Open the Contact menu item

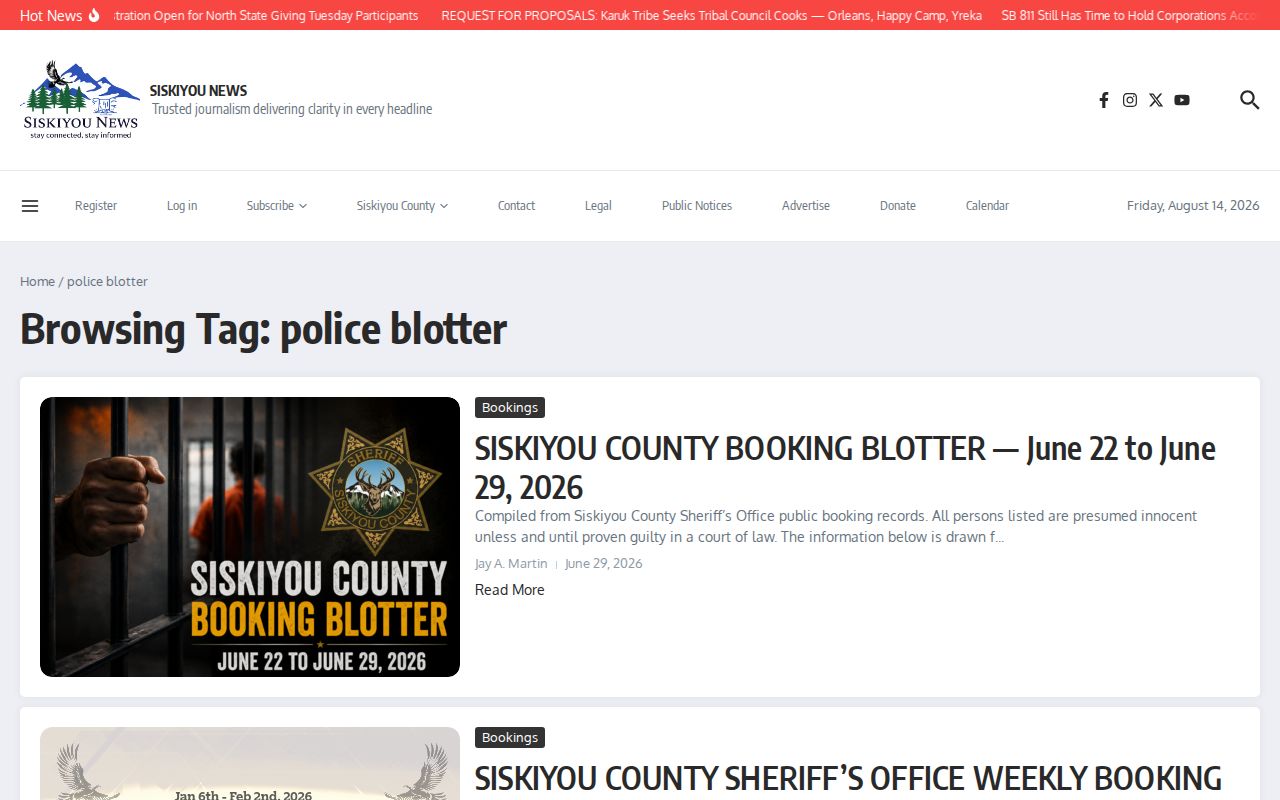[x=516, y=206]
